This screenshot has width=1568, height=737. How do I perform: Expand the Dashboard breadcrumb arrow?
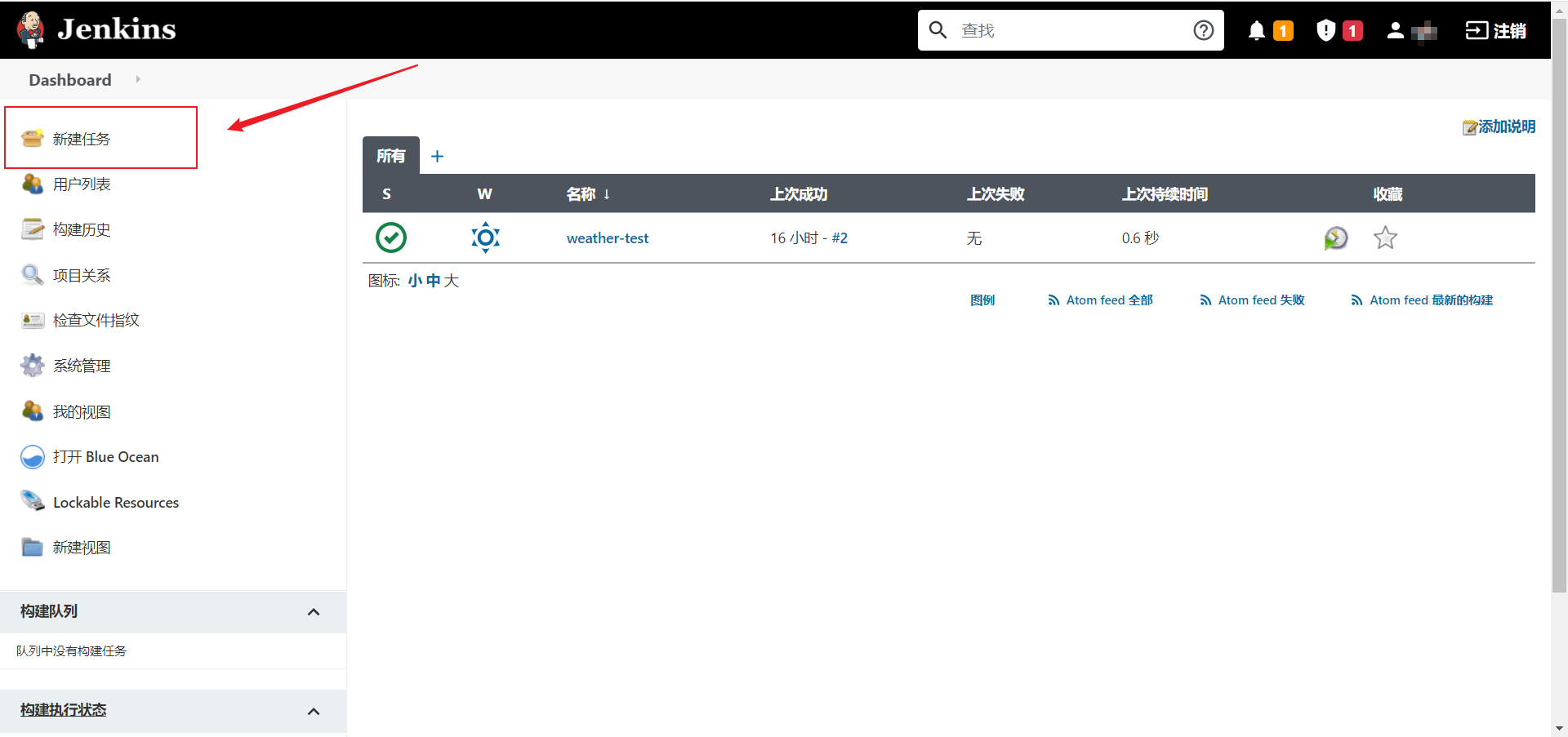[x=138, y=80]
